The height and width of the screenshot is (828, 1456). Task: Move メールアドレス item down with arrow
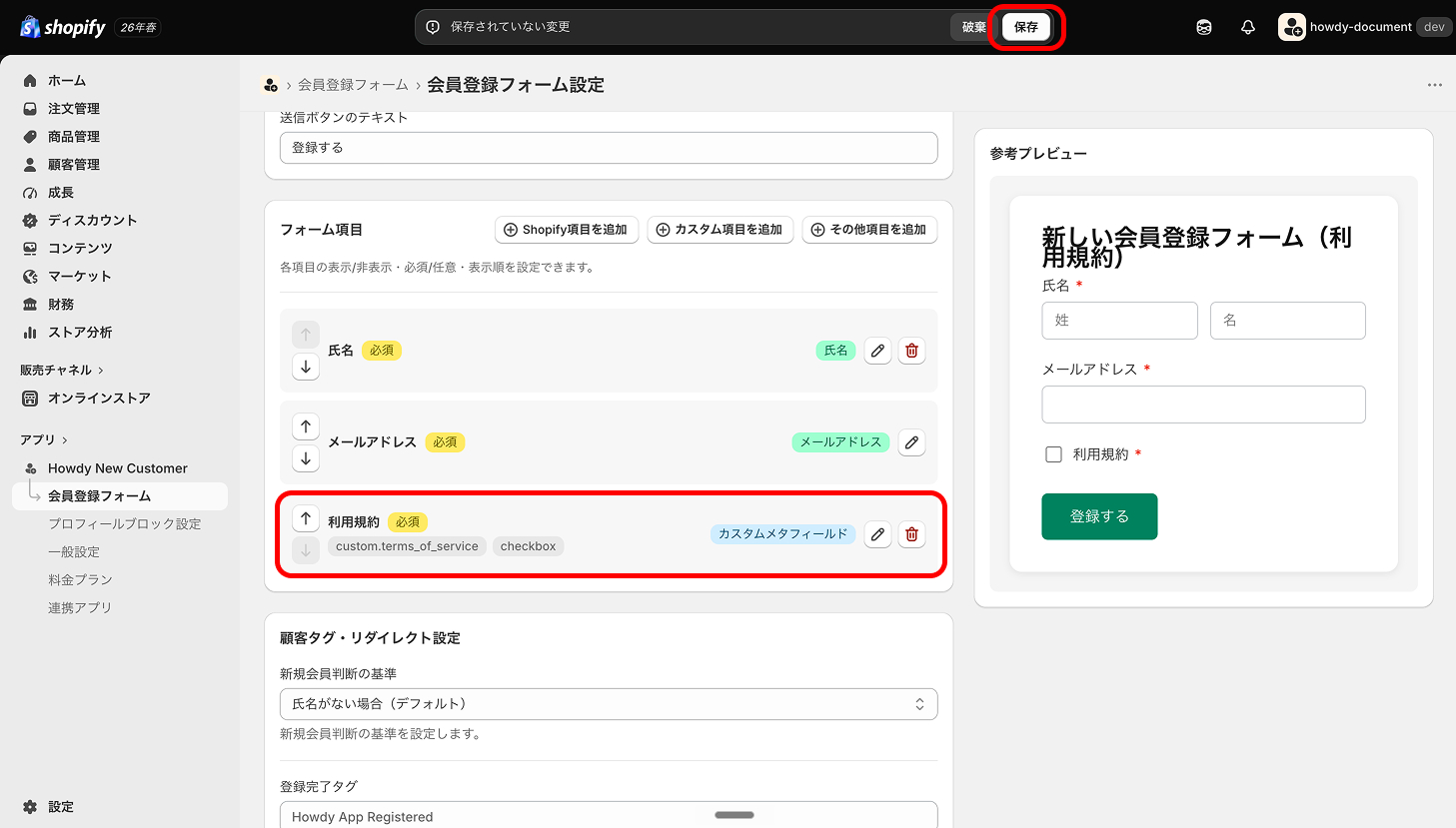click(306, 459)
